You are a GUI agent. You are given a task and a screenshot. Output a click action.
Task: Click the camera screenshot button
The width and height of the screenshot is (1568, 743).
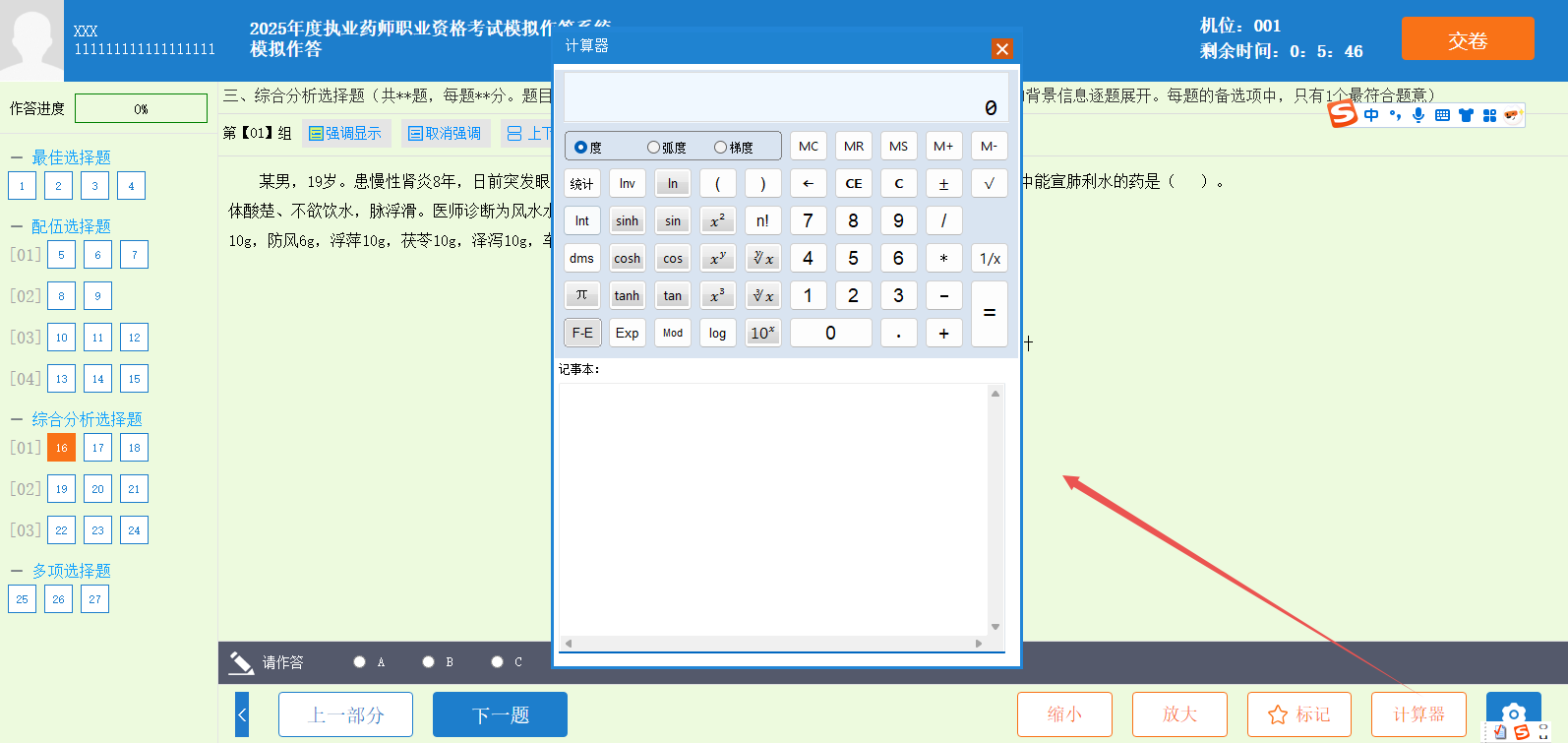pos(1513,713)
